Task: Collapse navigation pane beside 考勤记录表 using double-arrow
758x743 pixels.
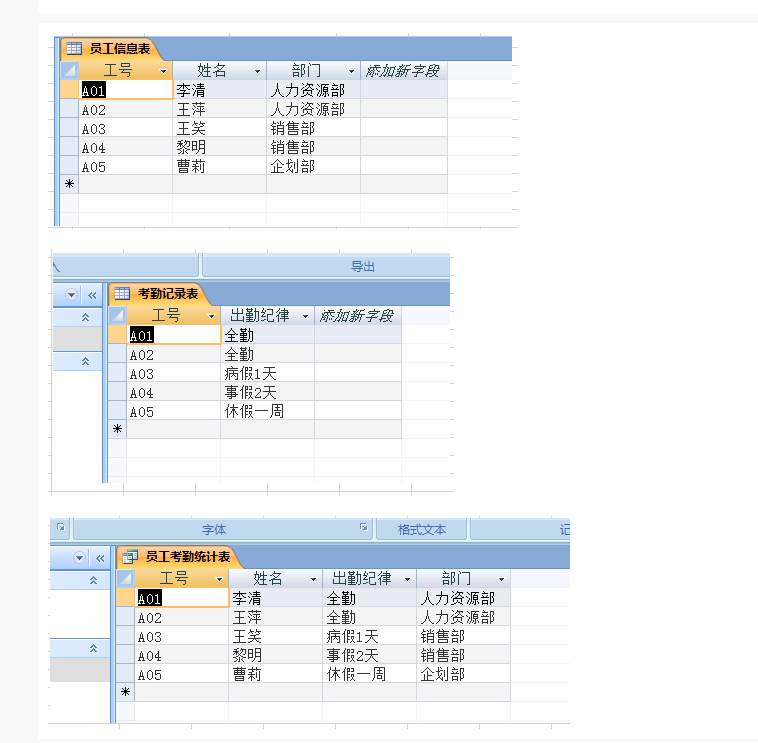Action: 93,295
